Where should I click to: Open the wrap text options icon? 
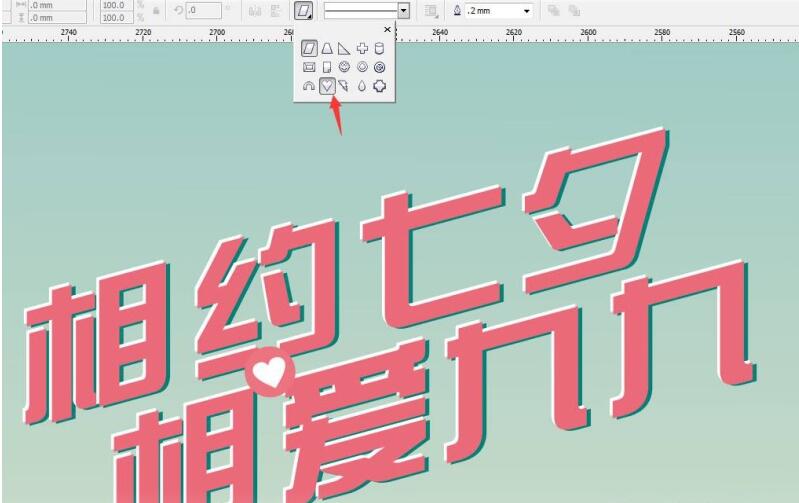click(431, 11)
